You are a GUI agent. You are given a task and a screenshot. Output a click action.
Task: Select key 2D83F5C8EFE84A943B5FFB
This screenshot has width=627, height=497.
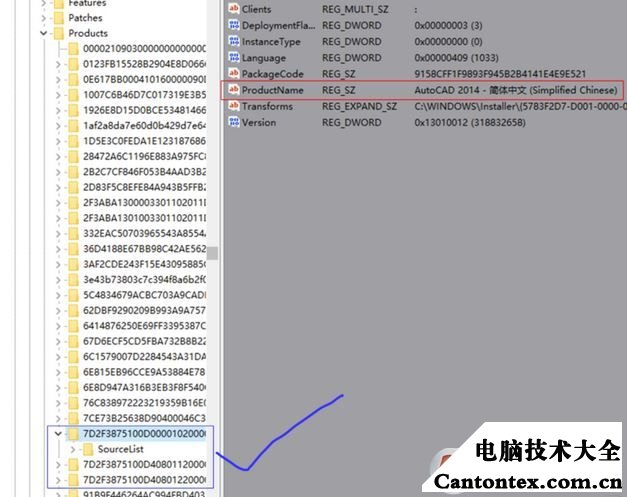[144, 187]
